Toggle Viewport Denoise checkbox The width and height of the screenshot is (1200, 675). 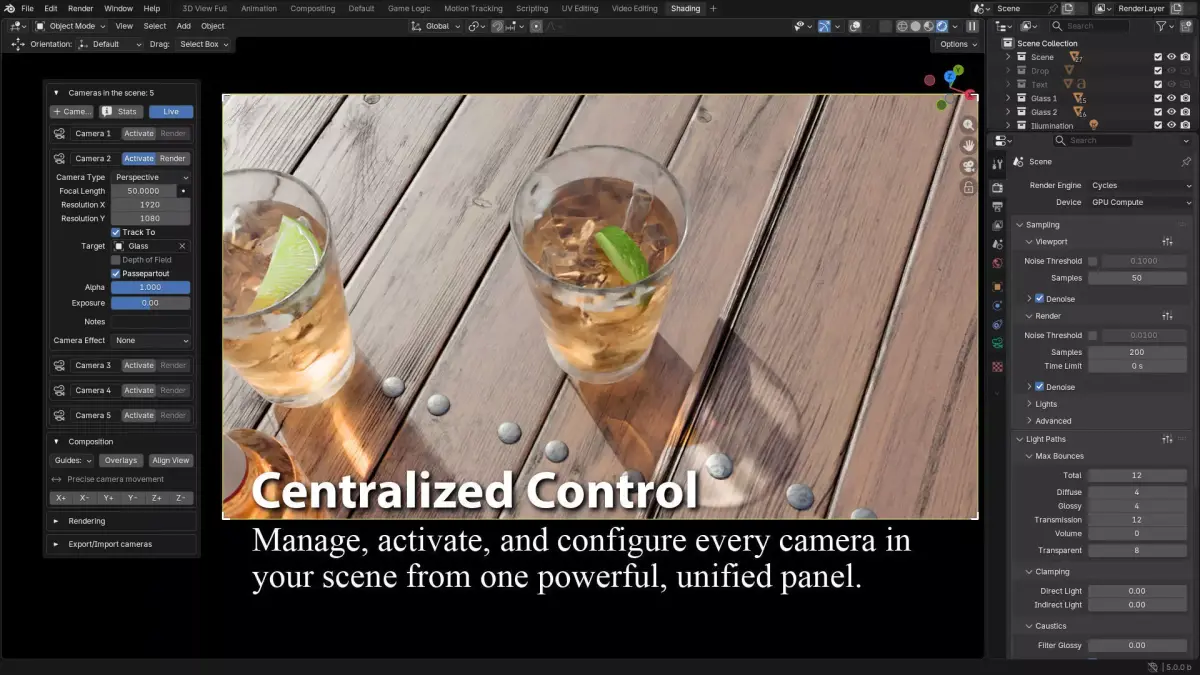[1040, 298]
